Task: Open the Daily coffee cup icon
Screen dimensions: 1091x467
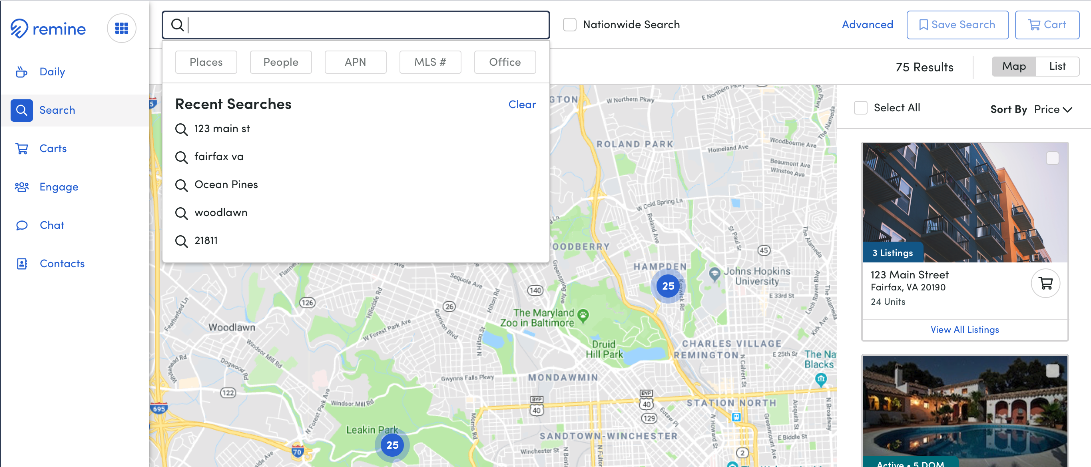Action: tap(22, 72)
